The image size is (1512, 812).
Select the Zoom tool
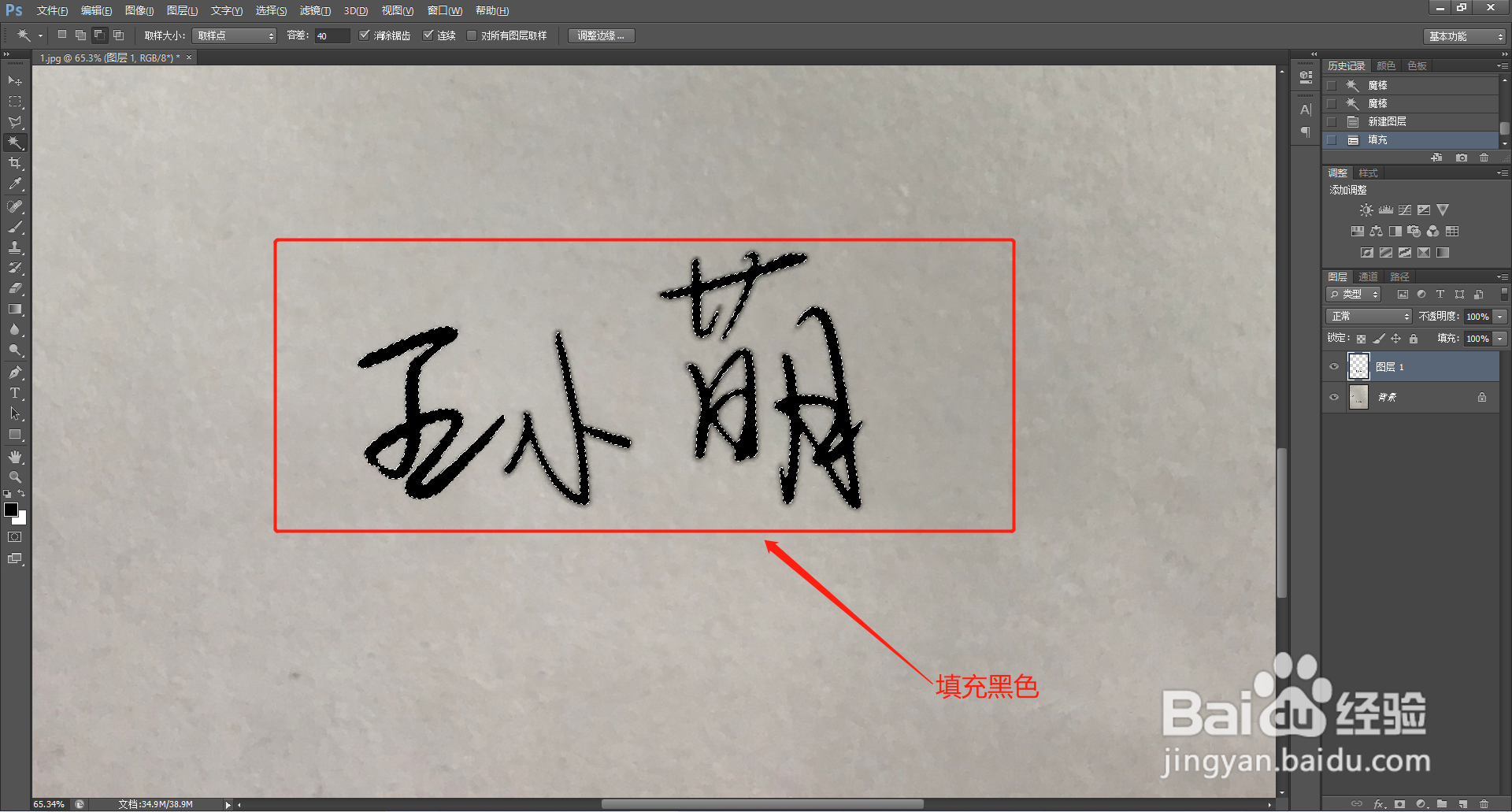[x=15, y=476]
